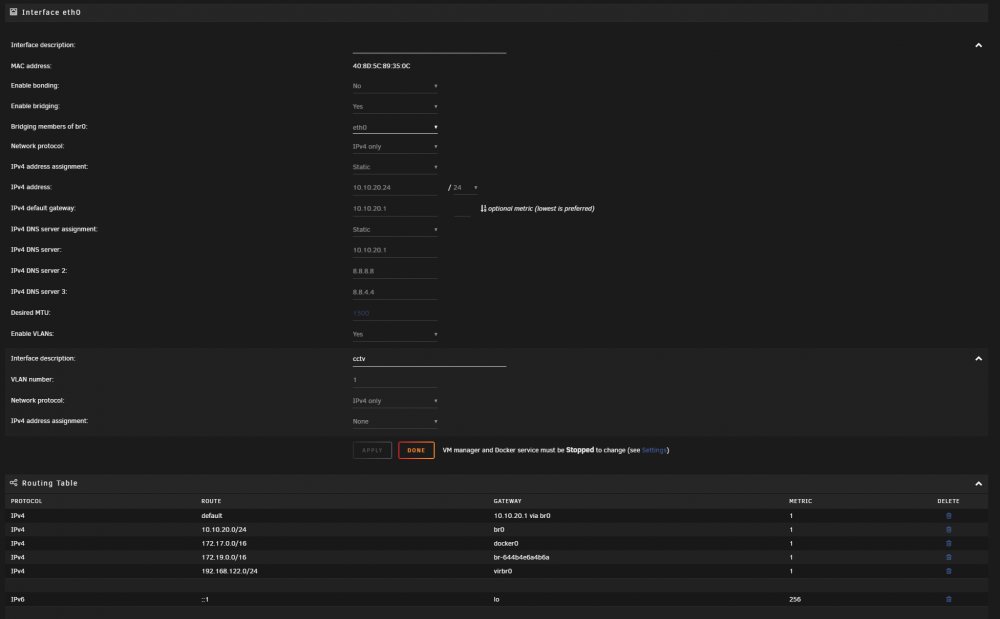Open eth0 Network protocol dropdown
1000x619 pixels.
coord(395,147)
